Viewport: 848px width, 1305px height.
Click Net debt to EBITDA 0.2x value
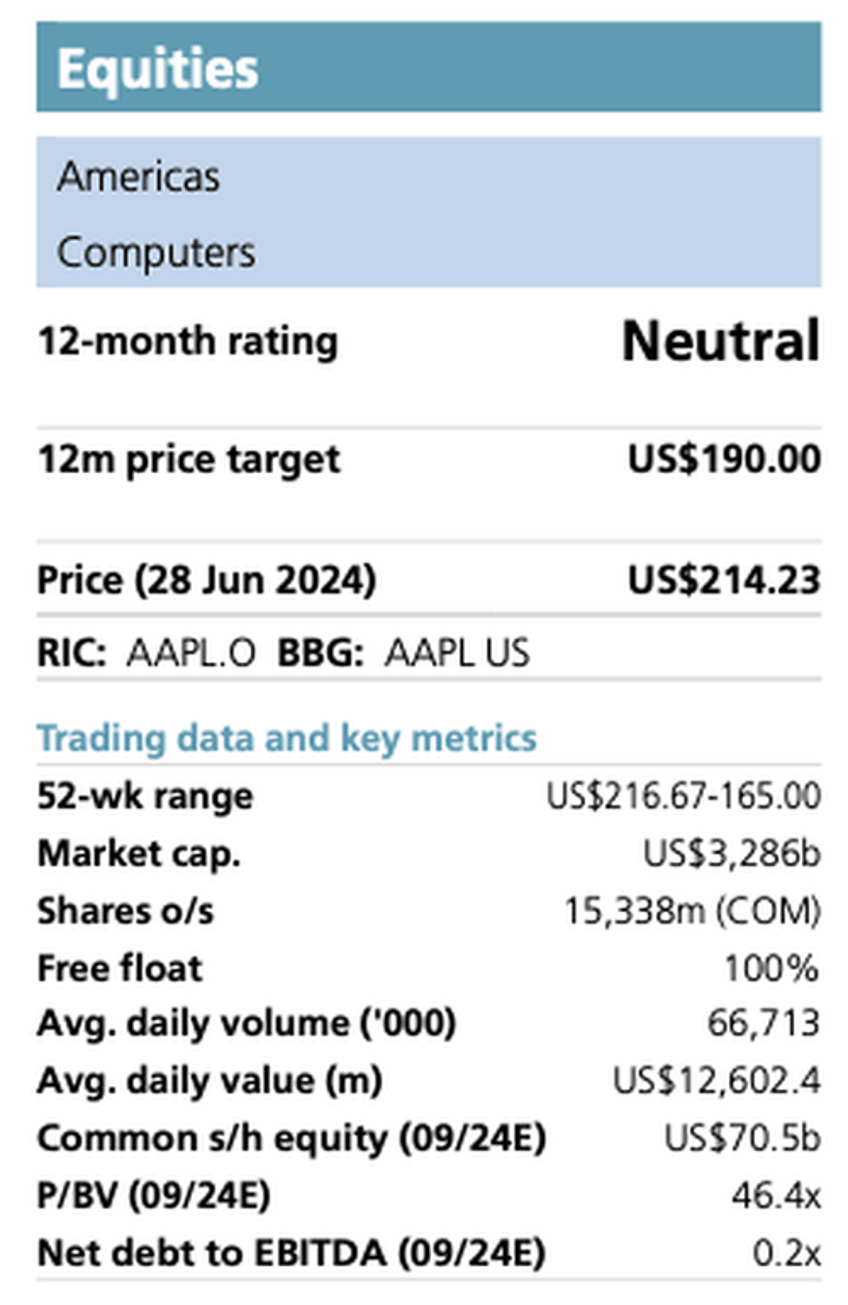click(x=785, y=1253)
